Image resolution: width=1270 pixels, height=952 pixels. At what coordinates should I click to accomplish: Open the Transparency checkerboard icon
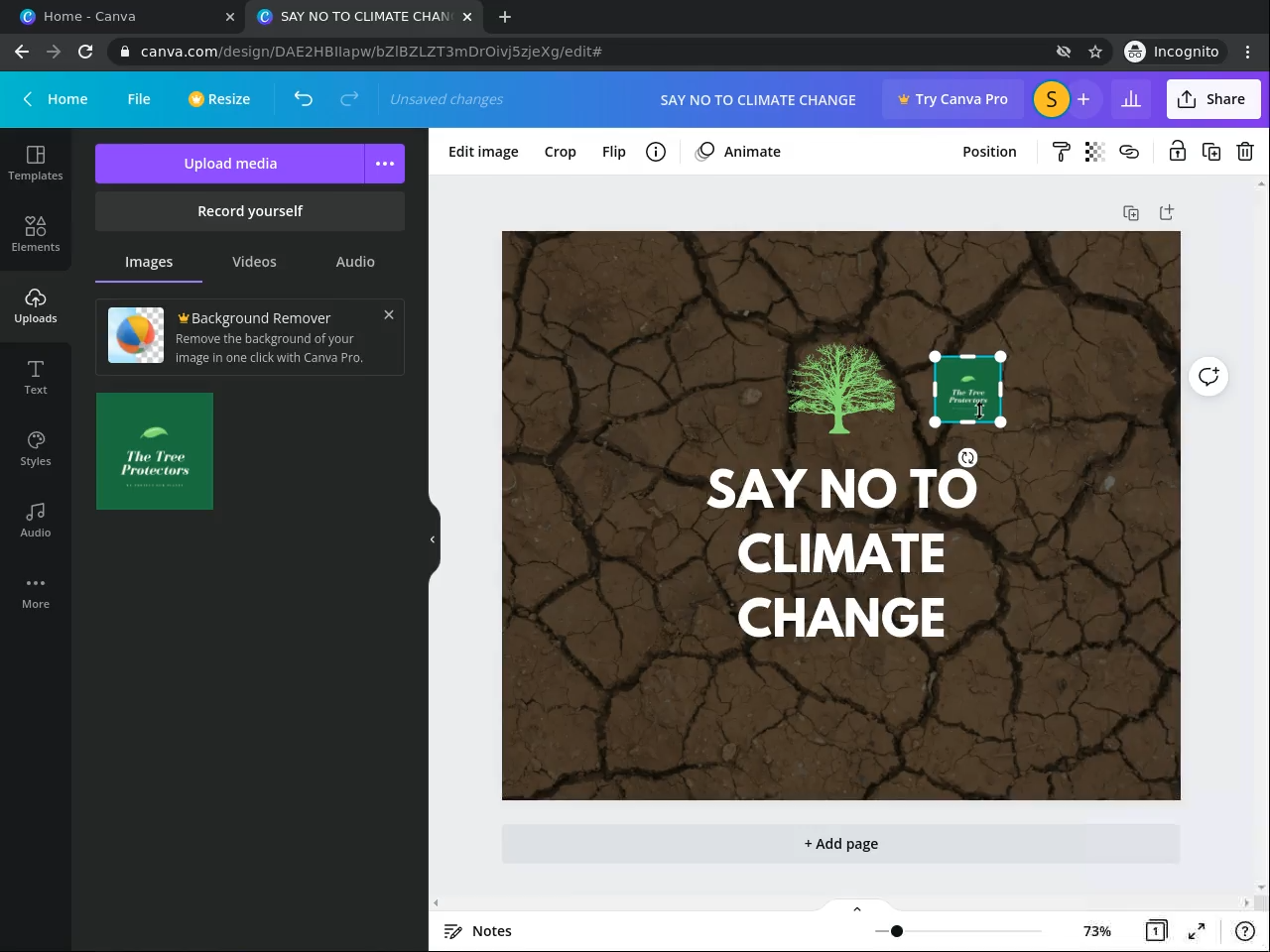pos(1094,152)
